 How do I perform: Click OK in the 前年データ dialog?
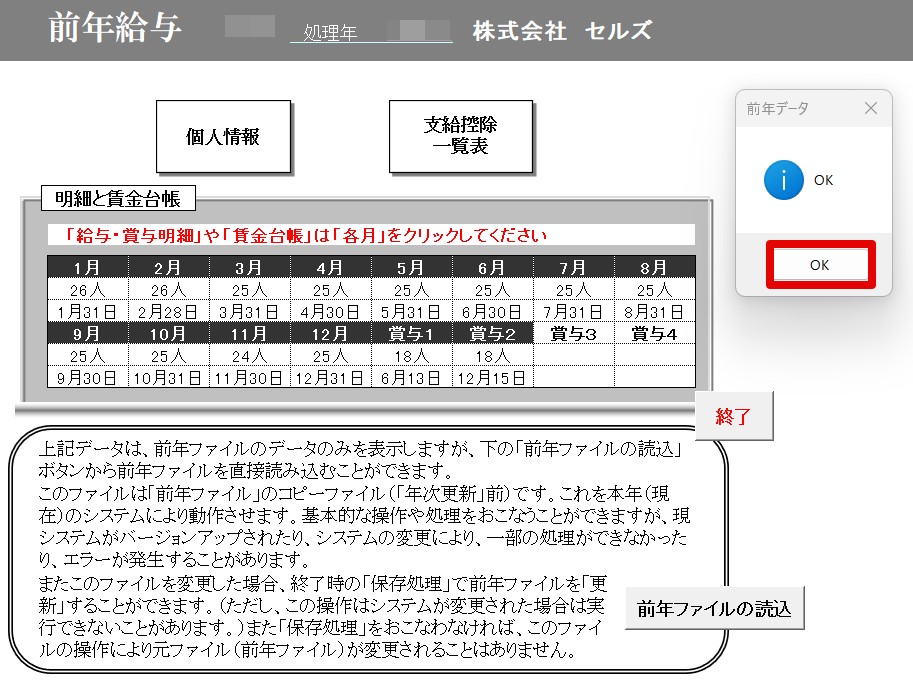820,265
